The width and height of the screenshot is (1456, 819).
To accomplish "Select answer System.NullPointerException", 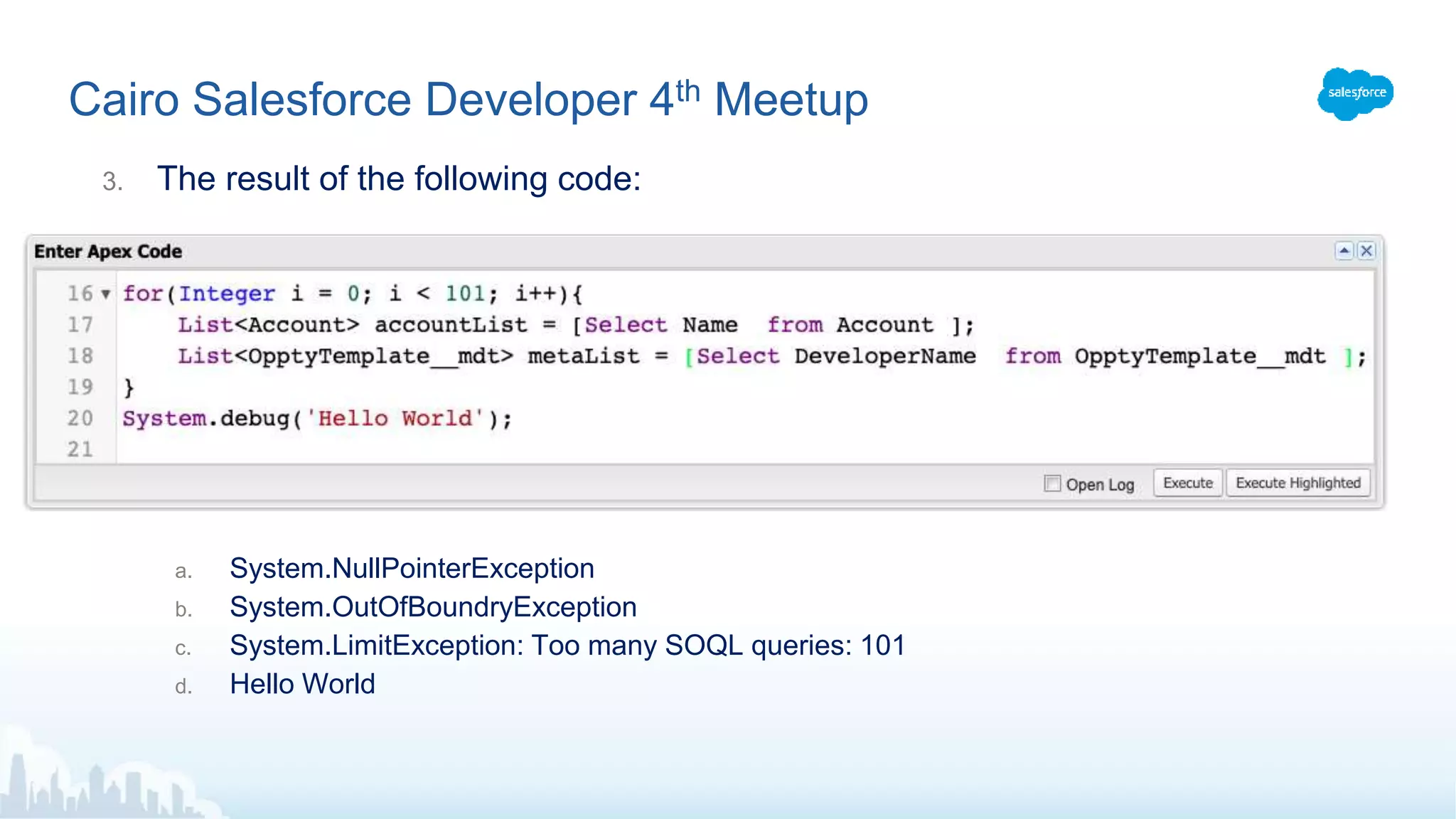I will pos(412,569).
